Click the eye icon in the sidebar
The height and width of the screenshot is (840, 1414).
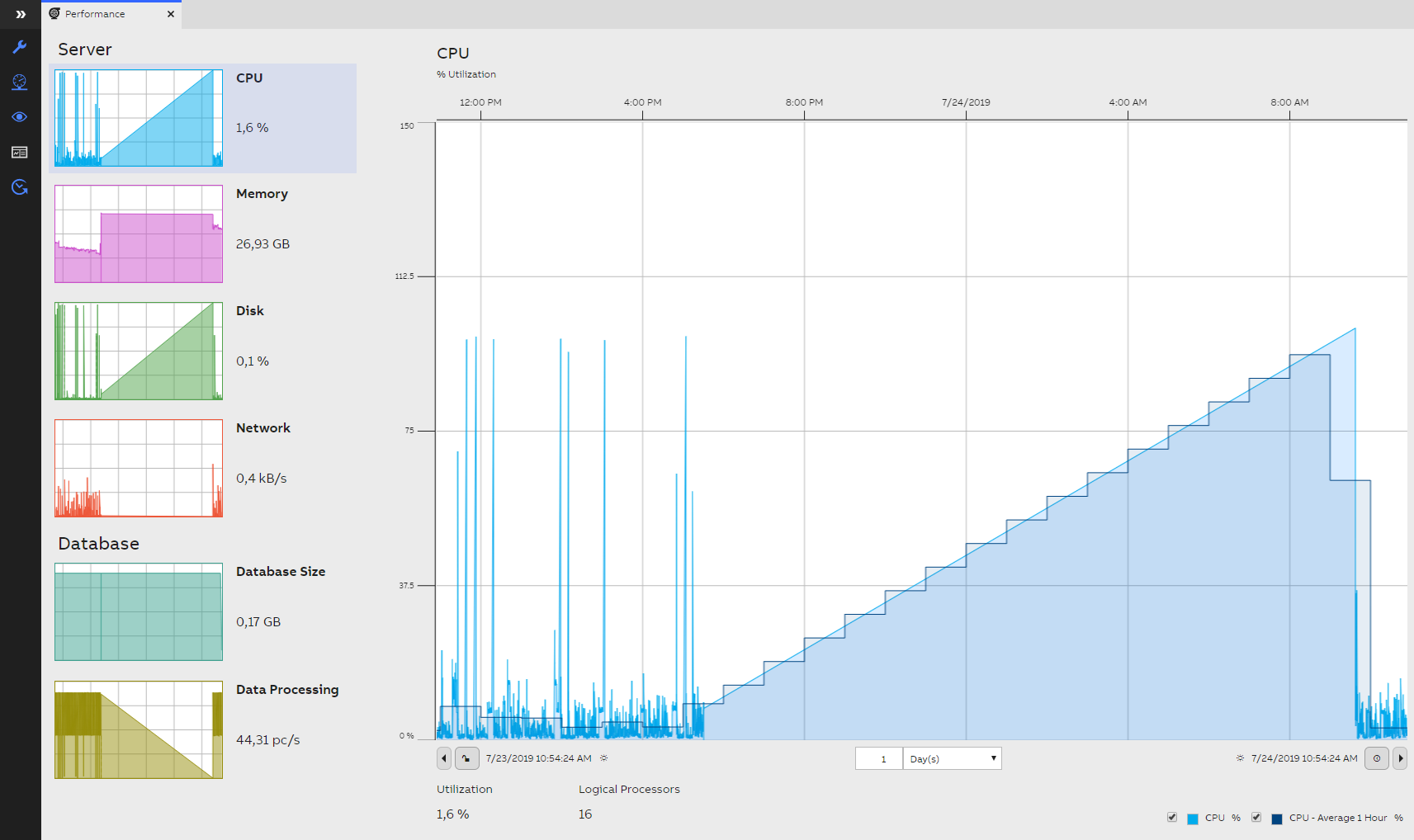20,117
